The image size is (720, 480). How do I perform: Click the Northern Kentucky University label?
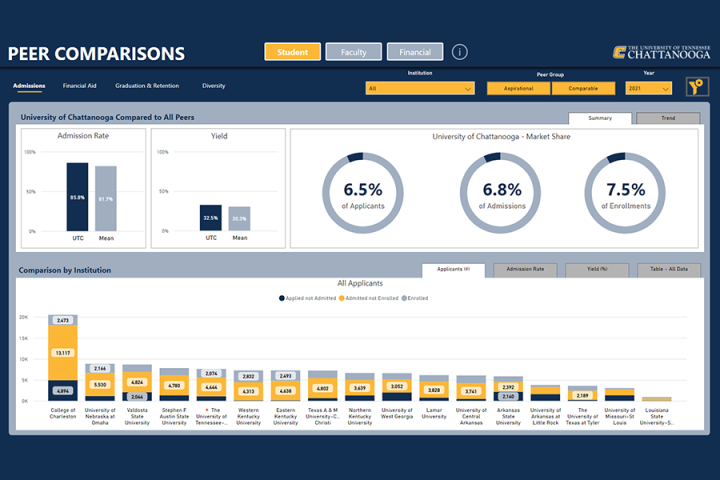click(360, 416)
